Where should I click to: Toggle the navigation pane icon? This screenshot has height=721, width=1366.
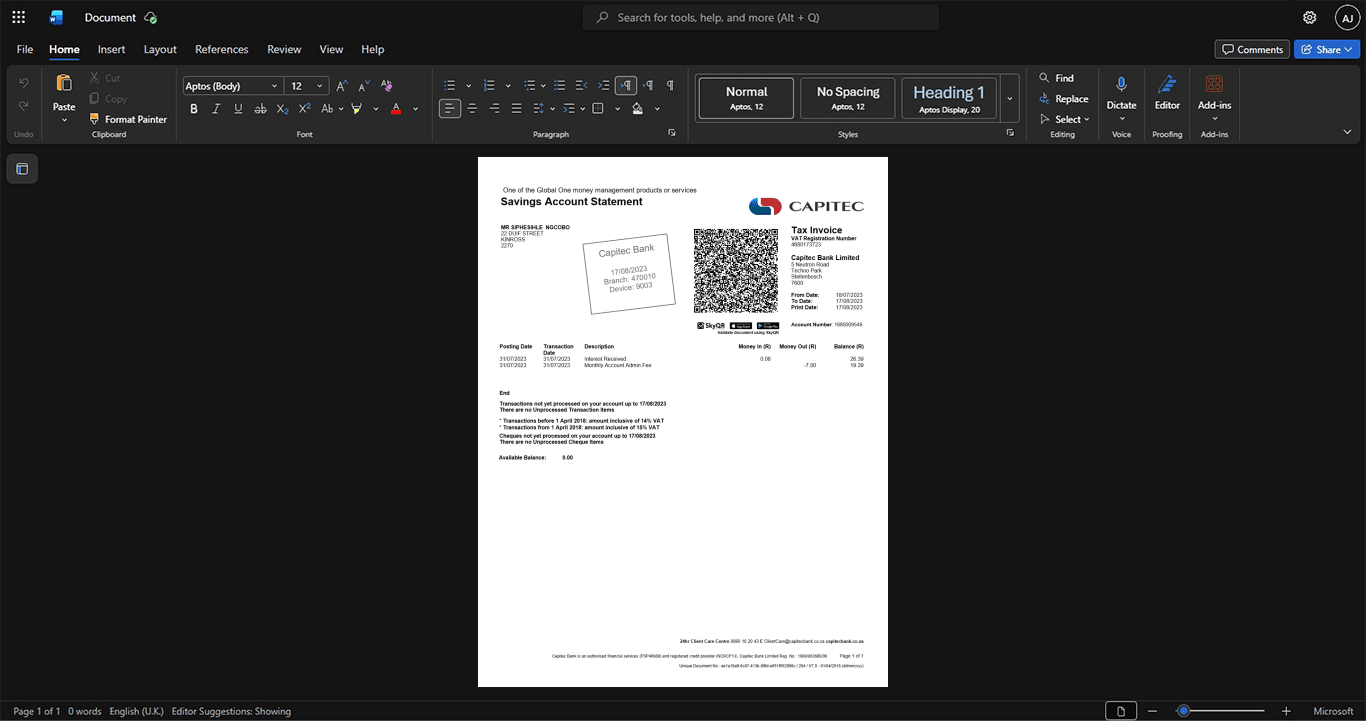22,169
